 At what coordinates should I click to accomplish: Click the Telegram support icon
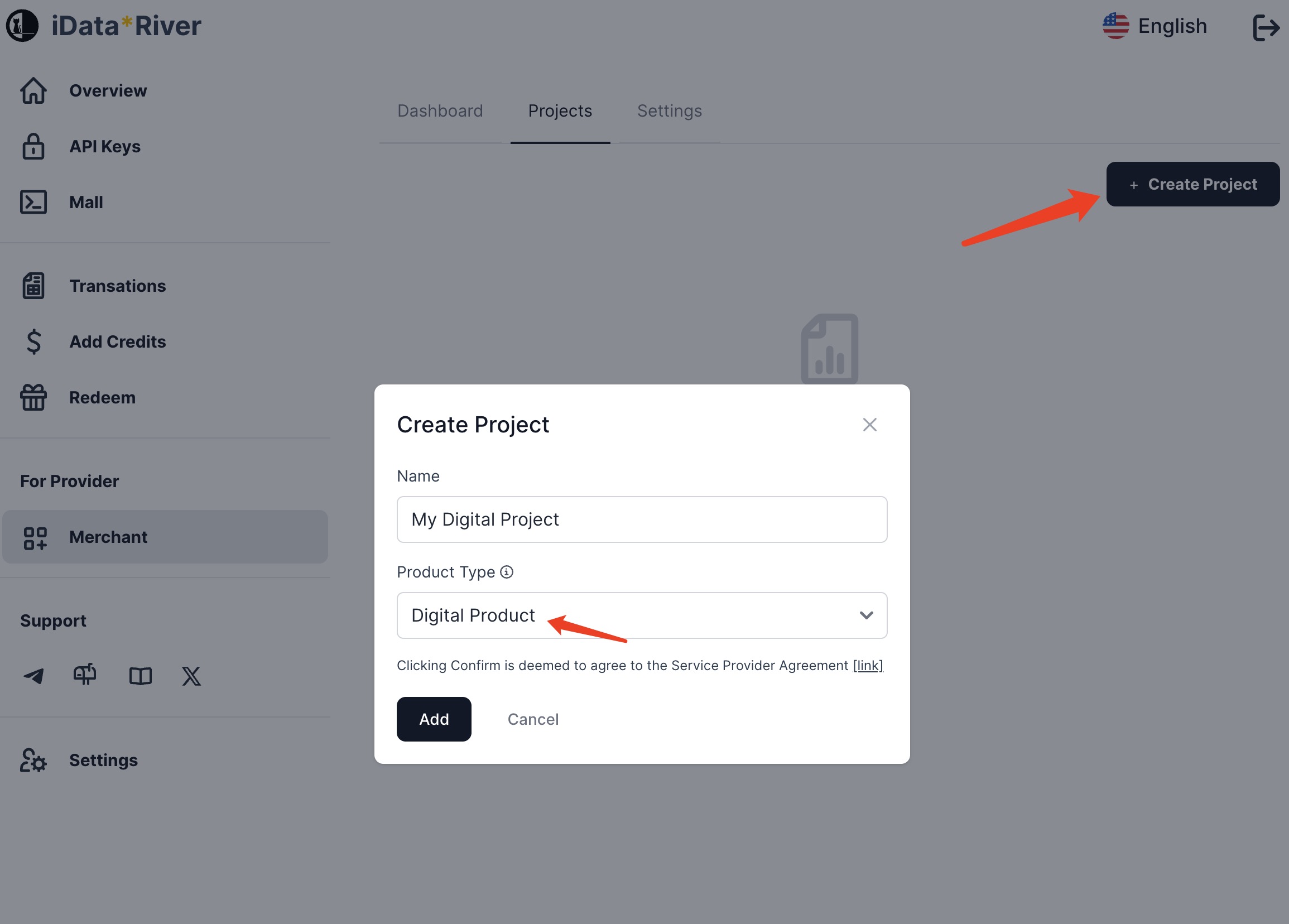pos(34,676)
